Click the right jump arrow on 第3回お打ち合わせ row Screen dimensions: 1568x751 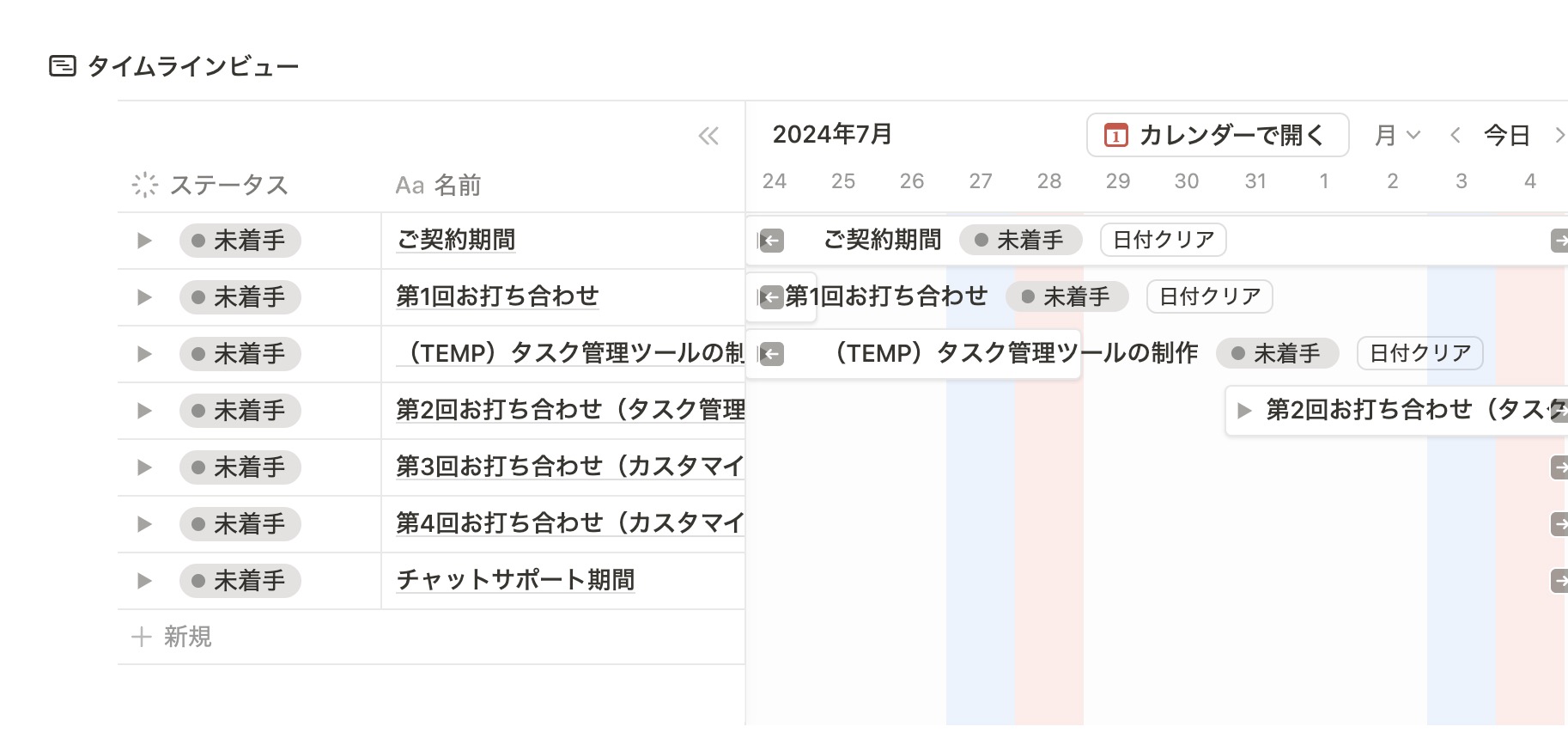(x=1559, y=467)
